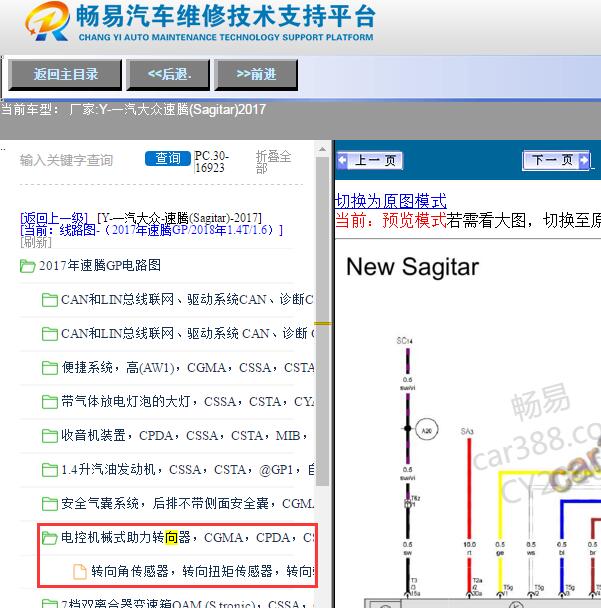Switch to 切换为原图模式 link
601x608 pixels.
tap(390, 201)
